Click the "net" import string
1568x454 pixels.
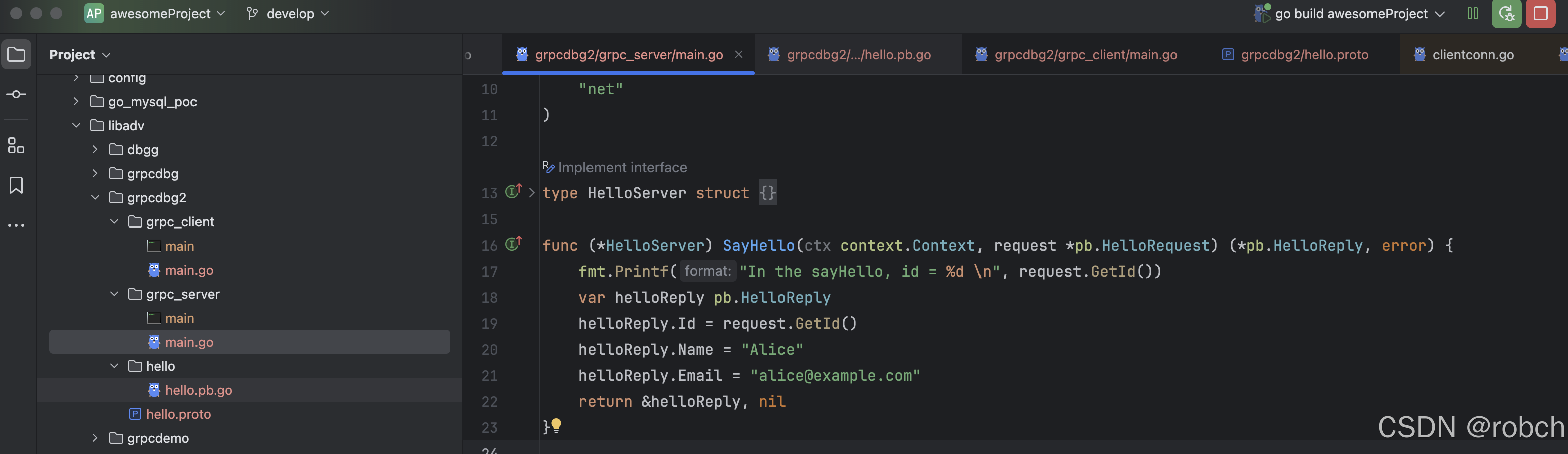click(601, 89)
